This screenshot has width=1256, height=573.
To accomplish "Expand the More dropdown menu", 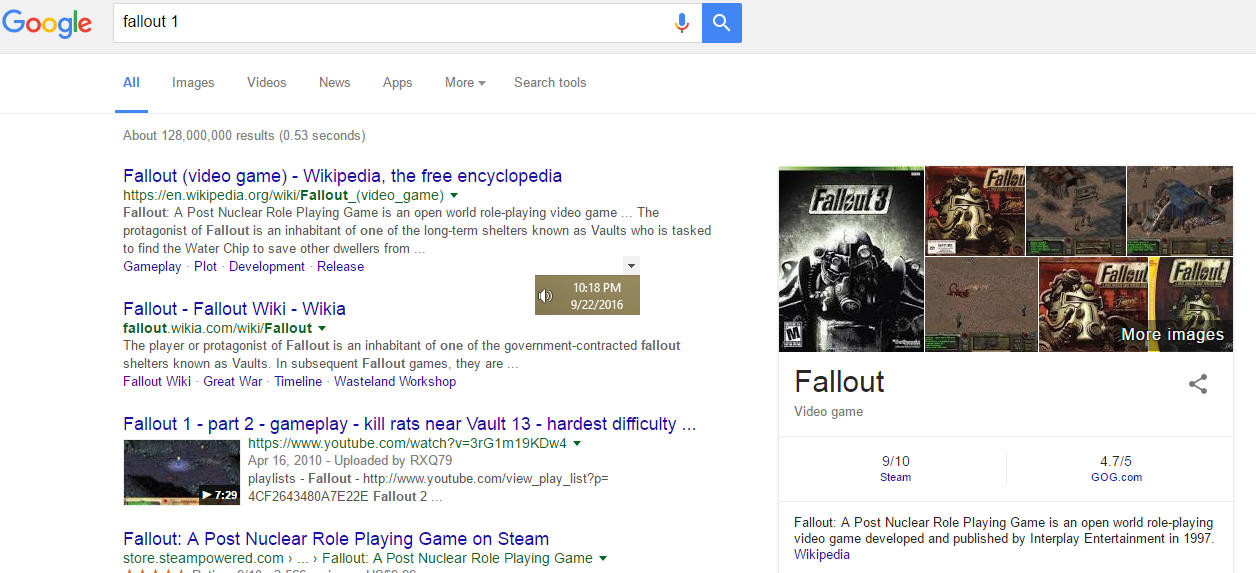I will click(x=465, y=83).
